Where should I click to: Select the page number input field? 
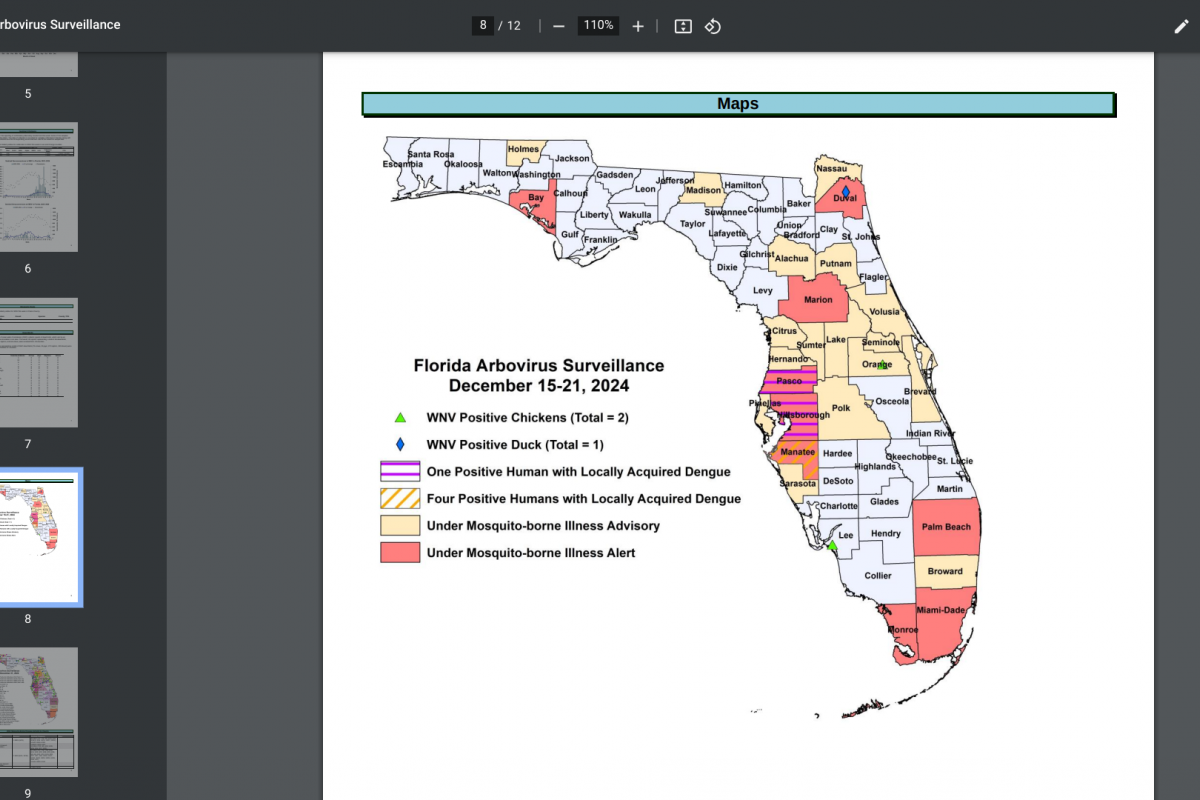pos(483,26)
